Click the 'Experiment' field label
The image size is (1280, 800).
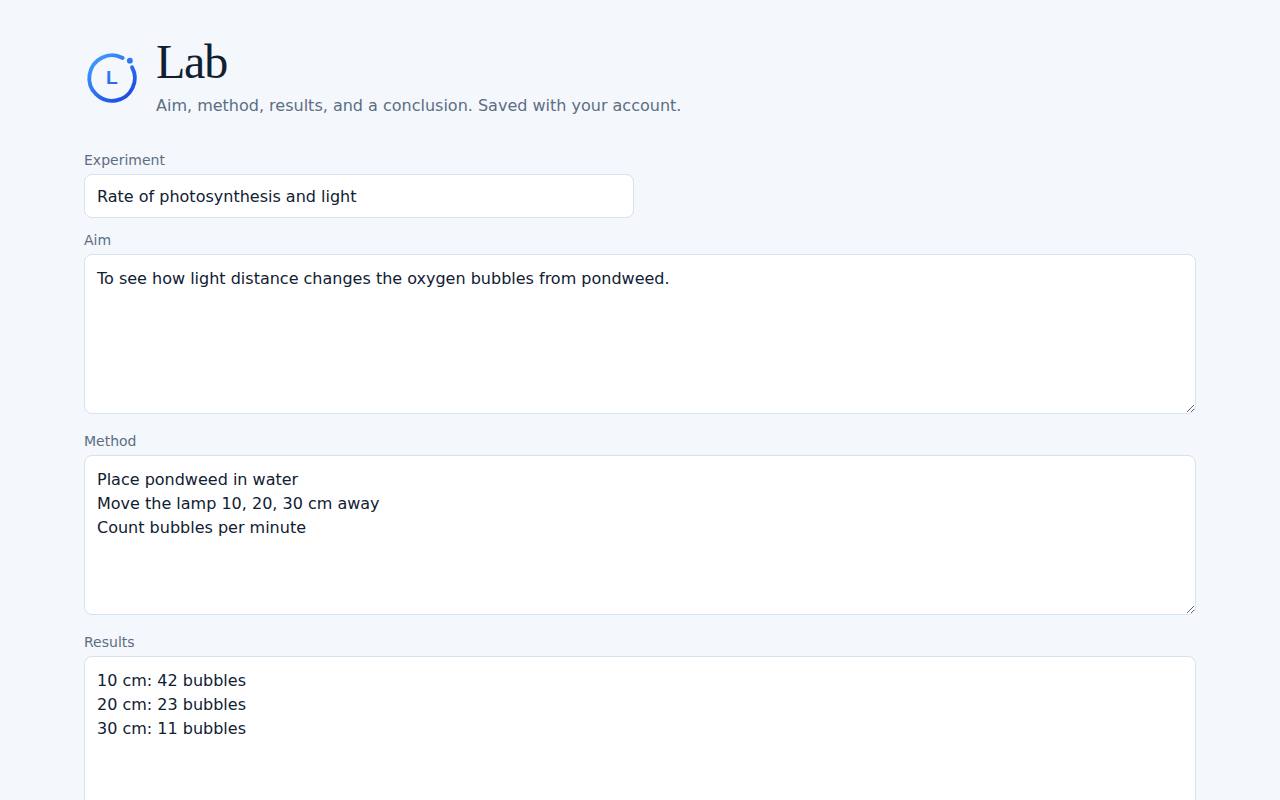click(124, 160)
